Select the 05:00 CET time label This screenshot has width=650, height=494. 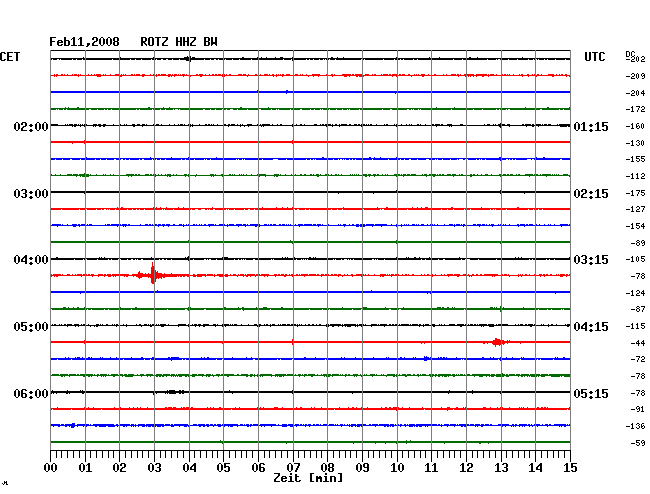coord(31,327)
